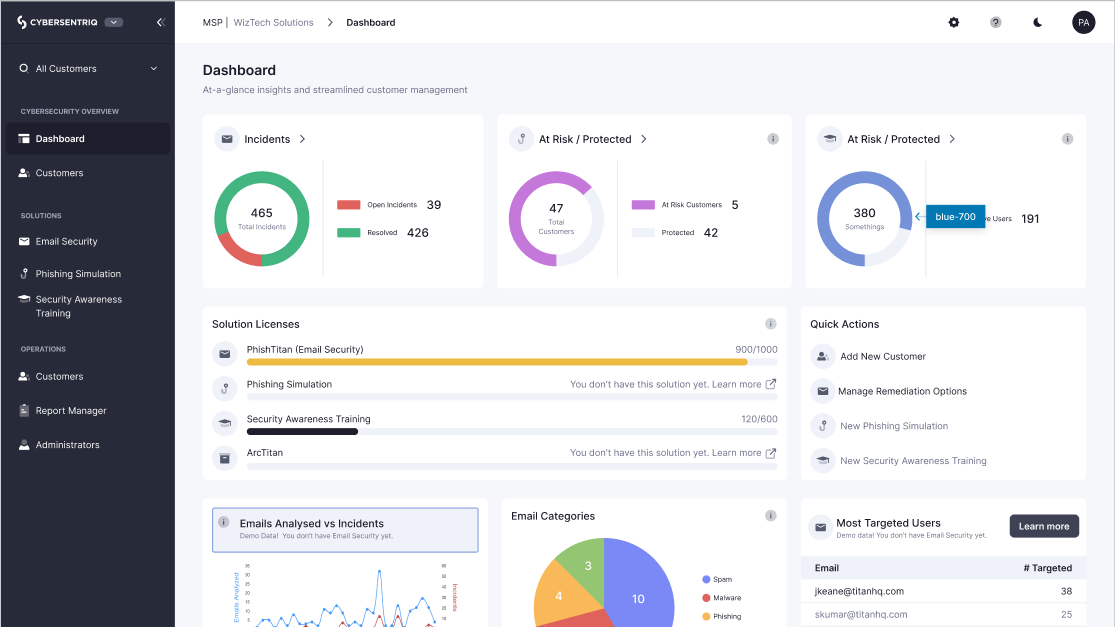Click info icon on Email Categories

pyautogui.click(x=770, y=516)
